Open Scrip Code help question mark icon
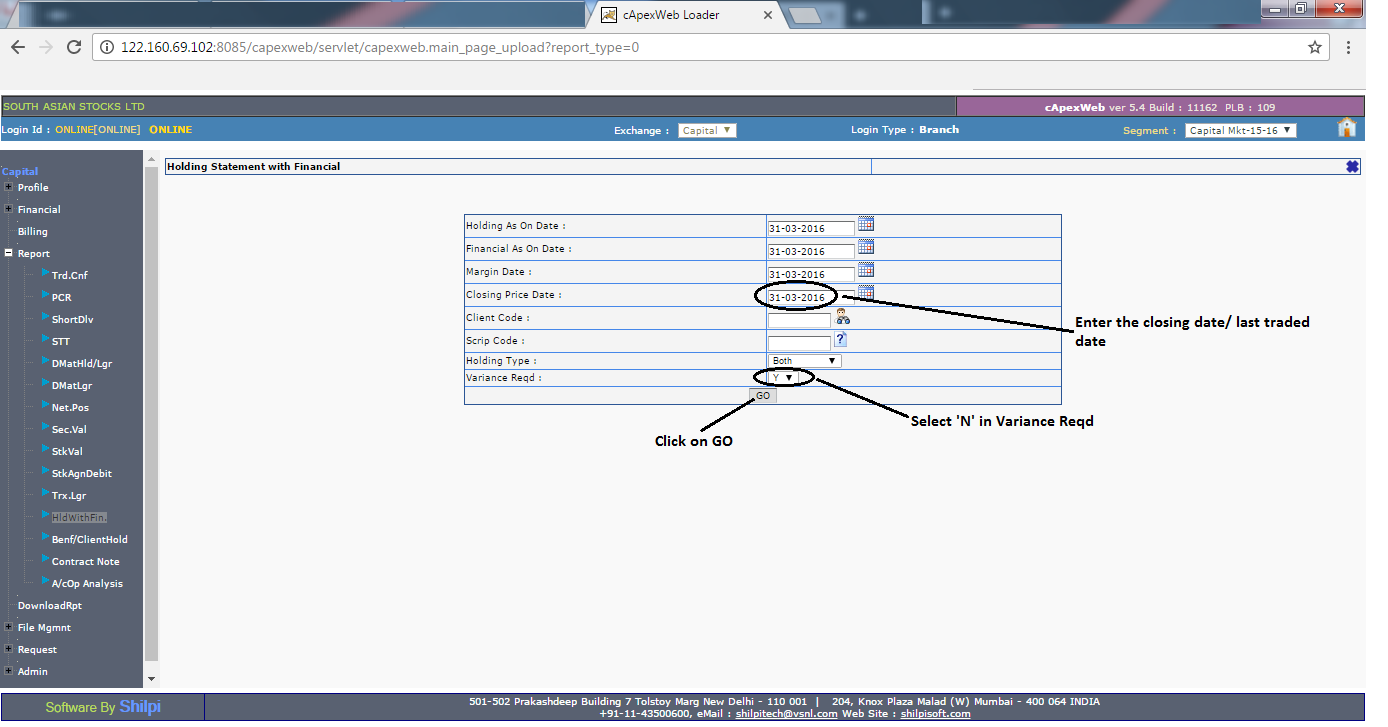The height and width of the screenshot is (727, 1388). (x=840, y=340)
